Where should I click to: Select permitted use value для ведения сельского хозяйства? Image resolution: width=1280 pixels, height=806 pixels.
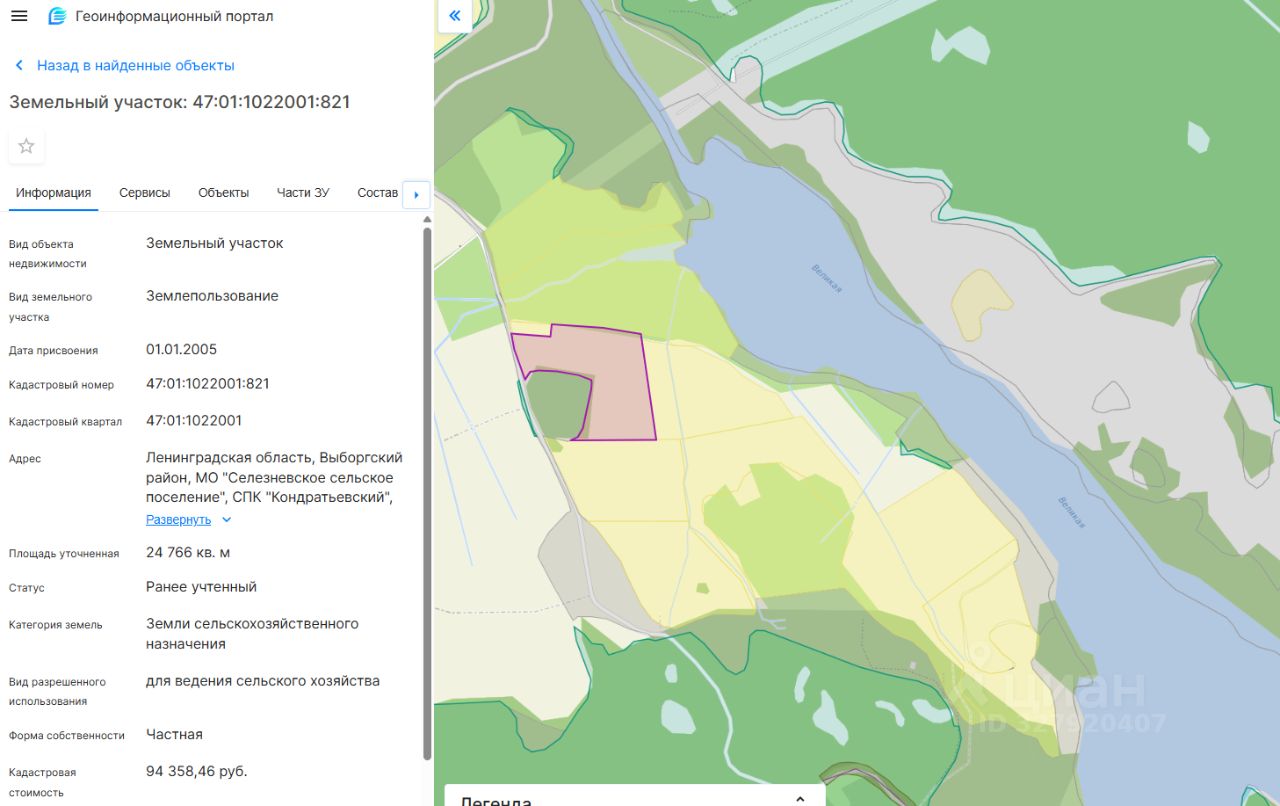click(x=263, y=682)
